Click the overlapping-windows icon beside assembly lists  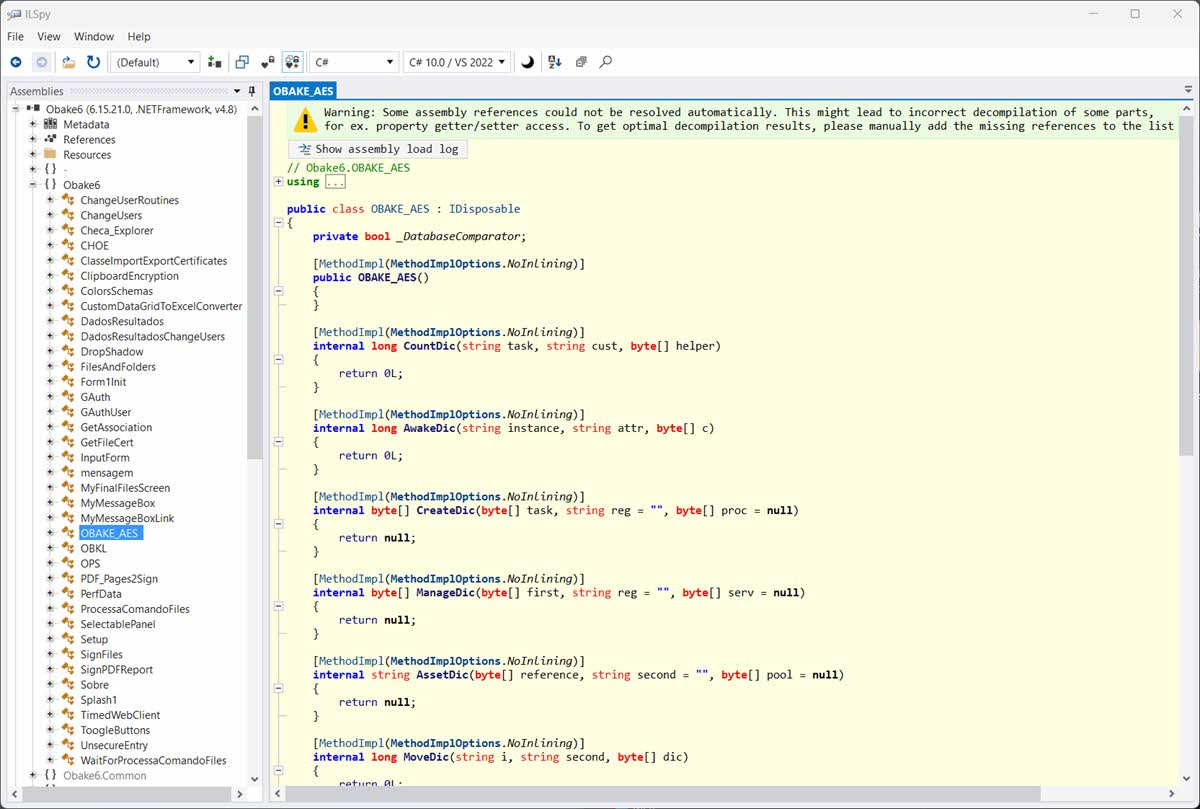(241, 62)
